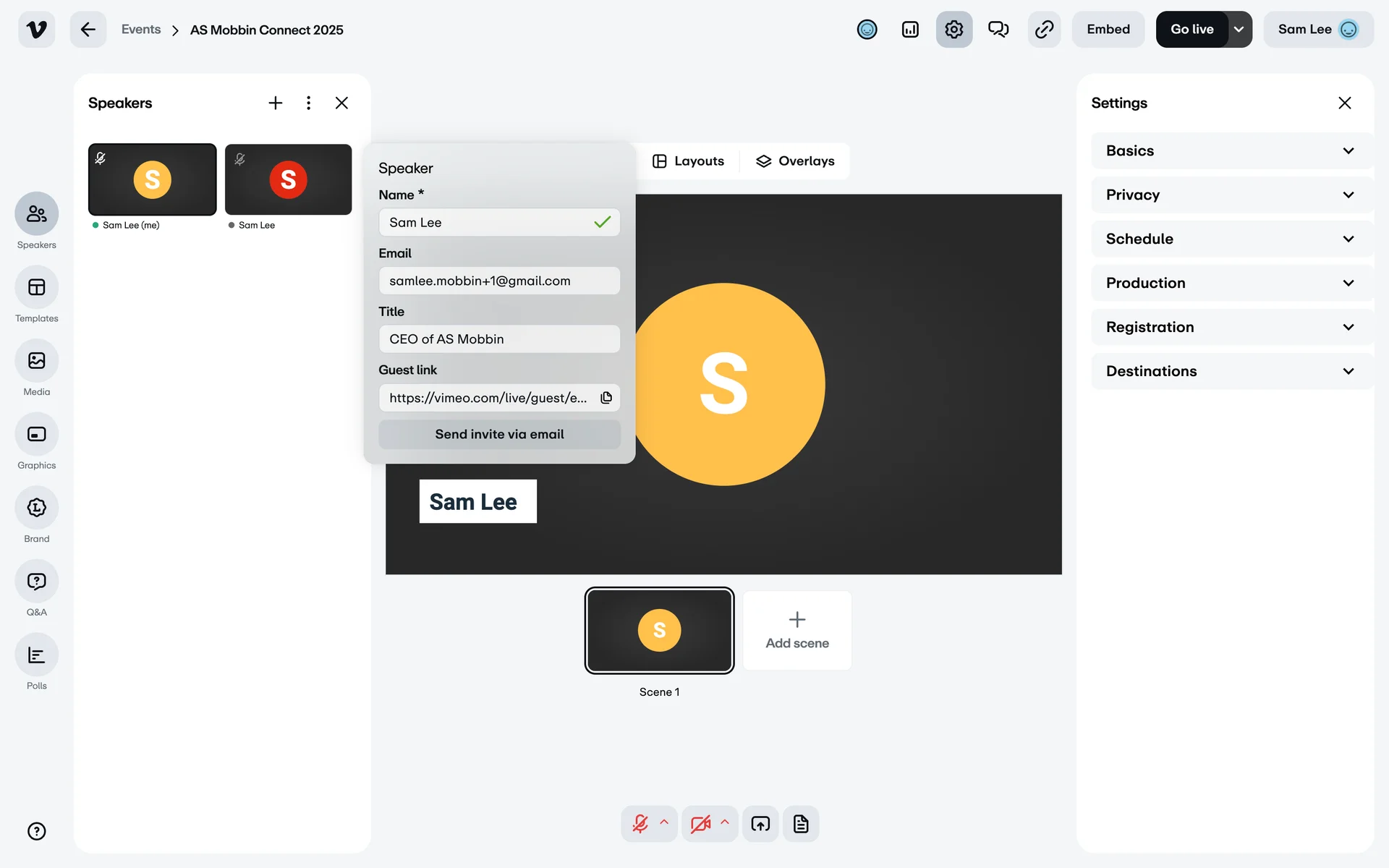The image size is (1389, 868).
Task: Expand the Basics settings section
Action: (x=1230, y=150)
